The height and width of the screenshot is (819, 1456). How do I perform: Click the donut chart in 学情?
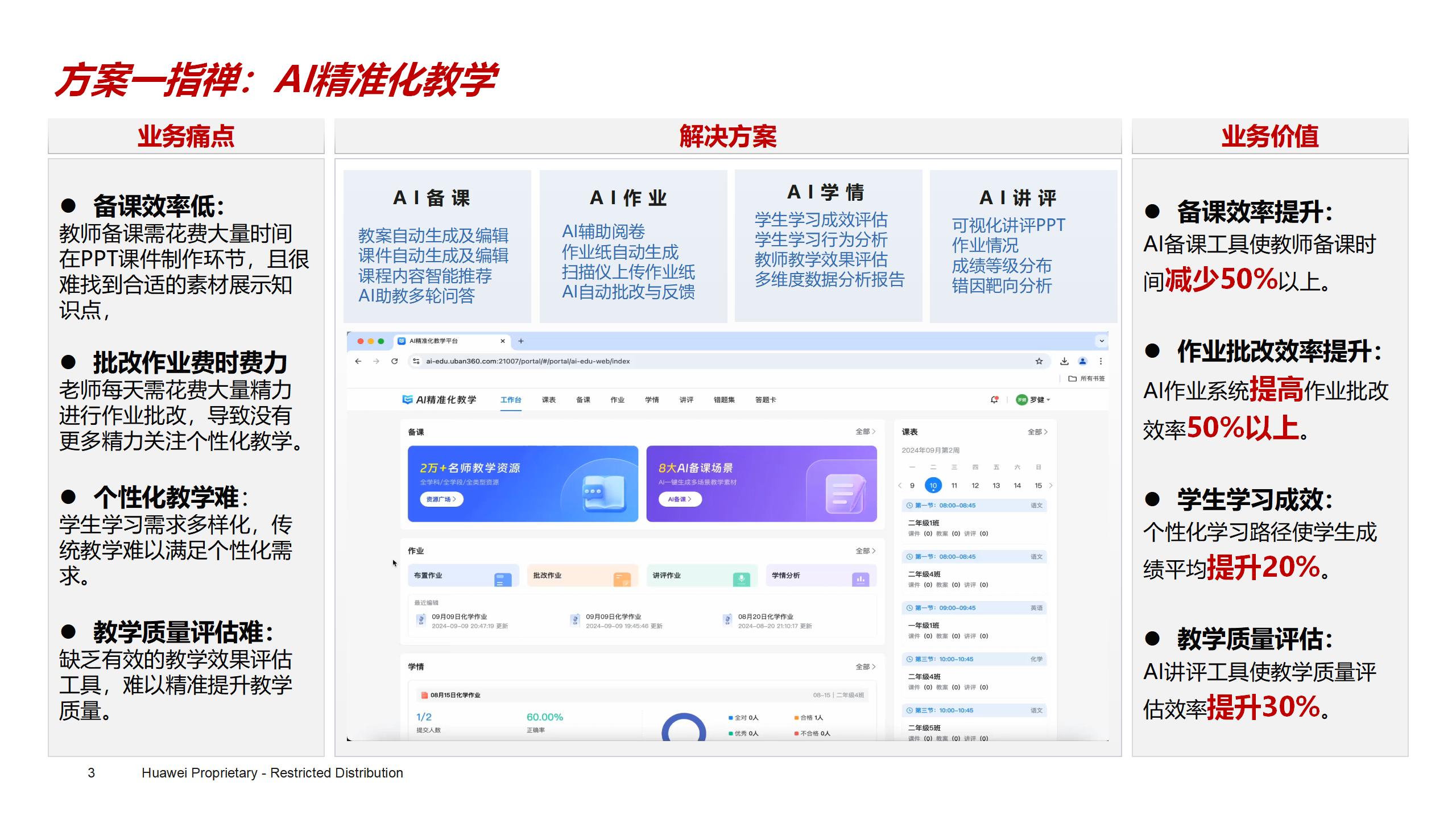pyautogui.click(x=684, y=727)
